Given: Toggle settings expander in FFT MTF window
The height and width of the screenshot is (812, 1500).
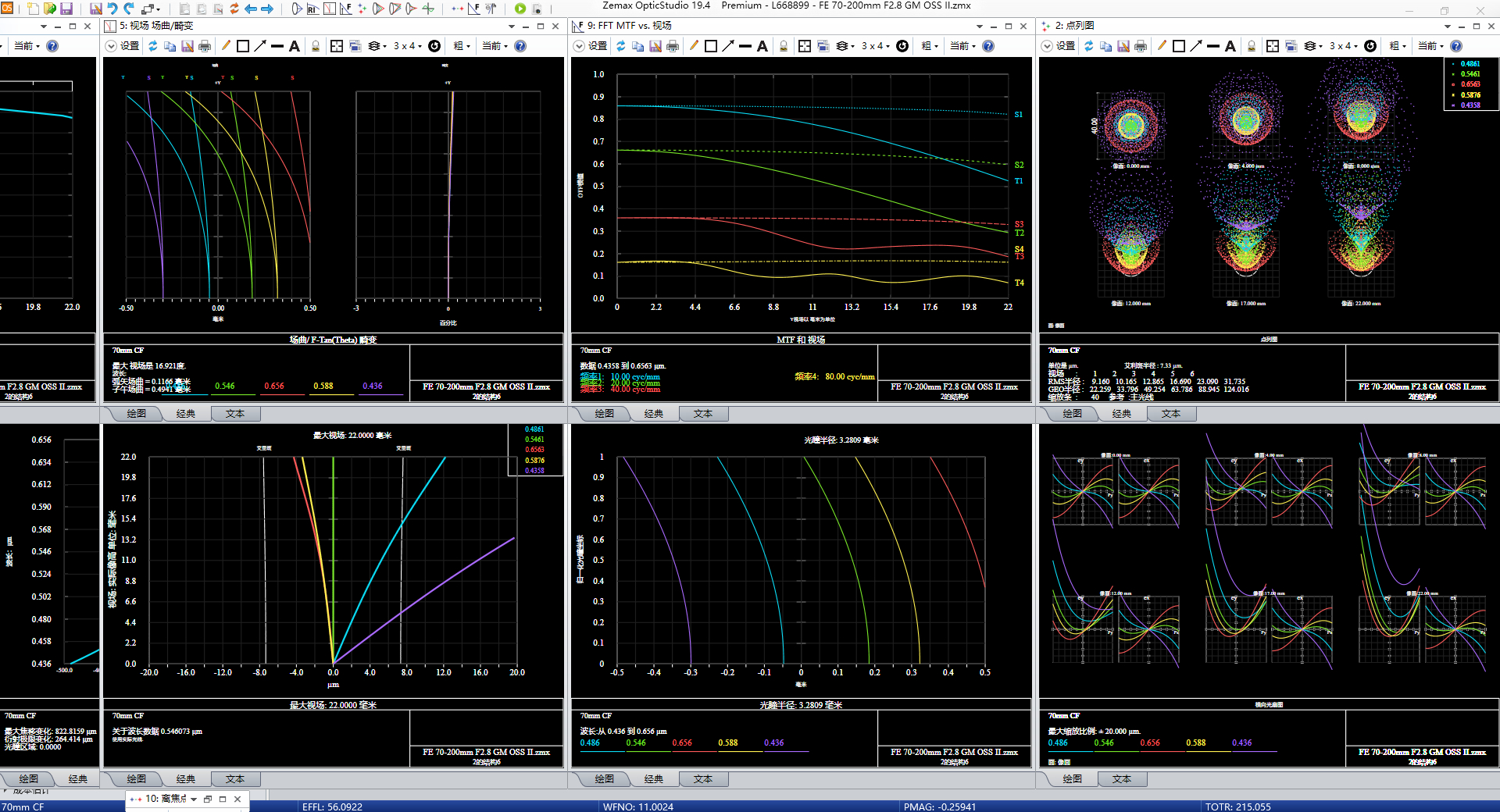Looking at the screenshot, I should [579, 46].
